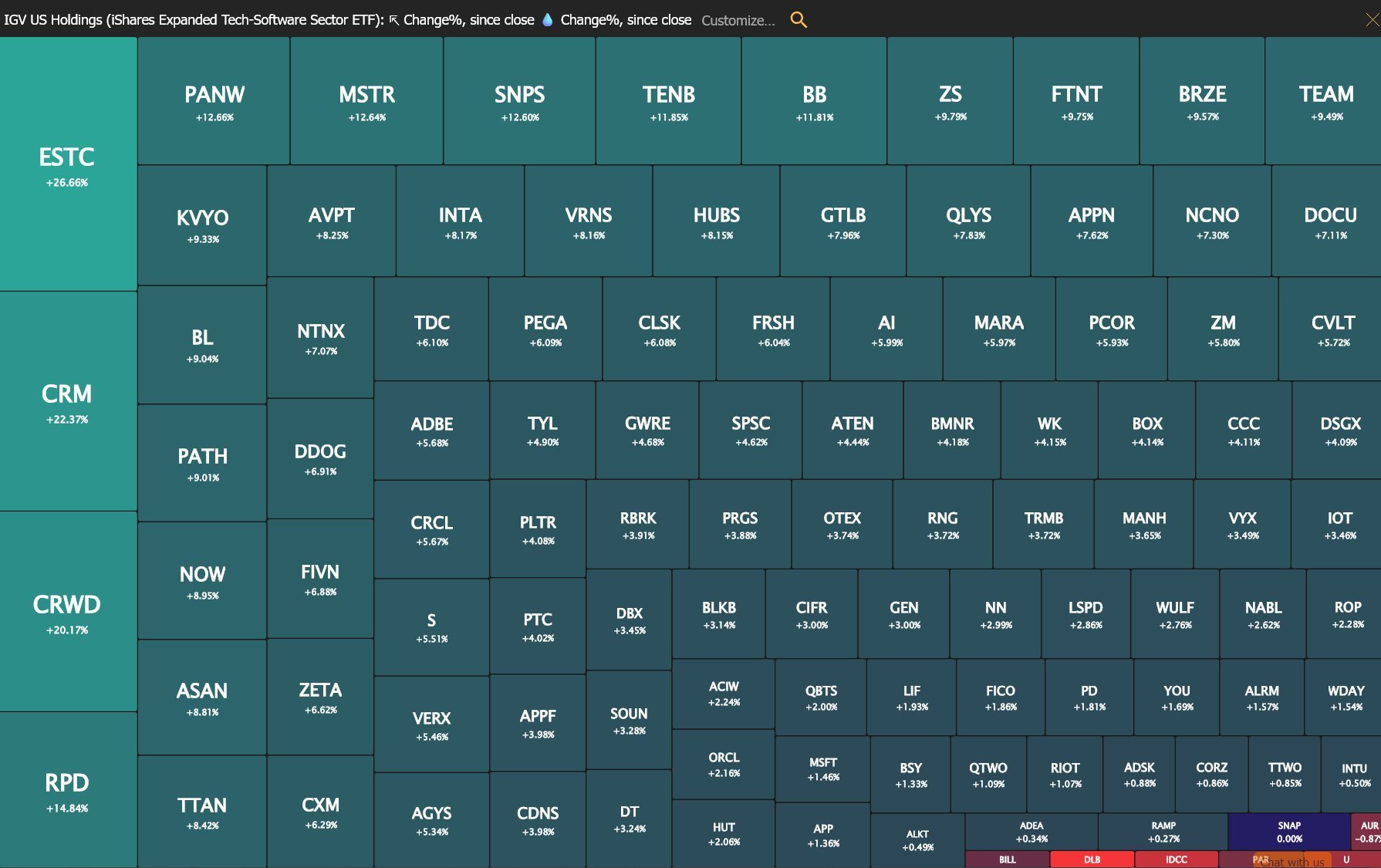Select the SNAP 0.00% tile
This screenshot has height=868, width=1381.
1289,832
